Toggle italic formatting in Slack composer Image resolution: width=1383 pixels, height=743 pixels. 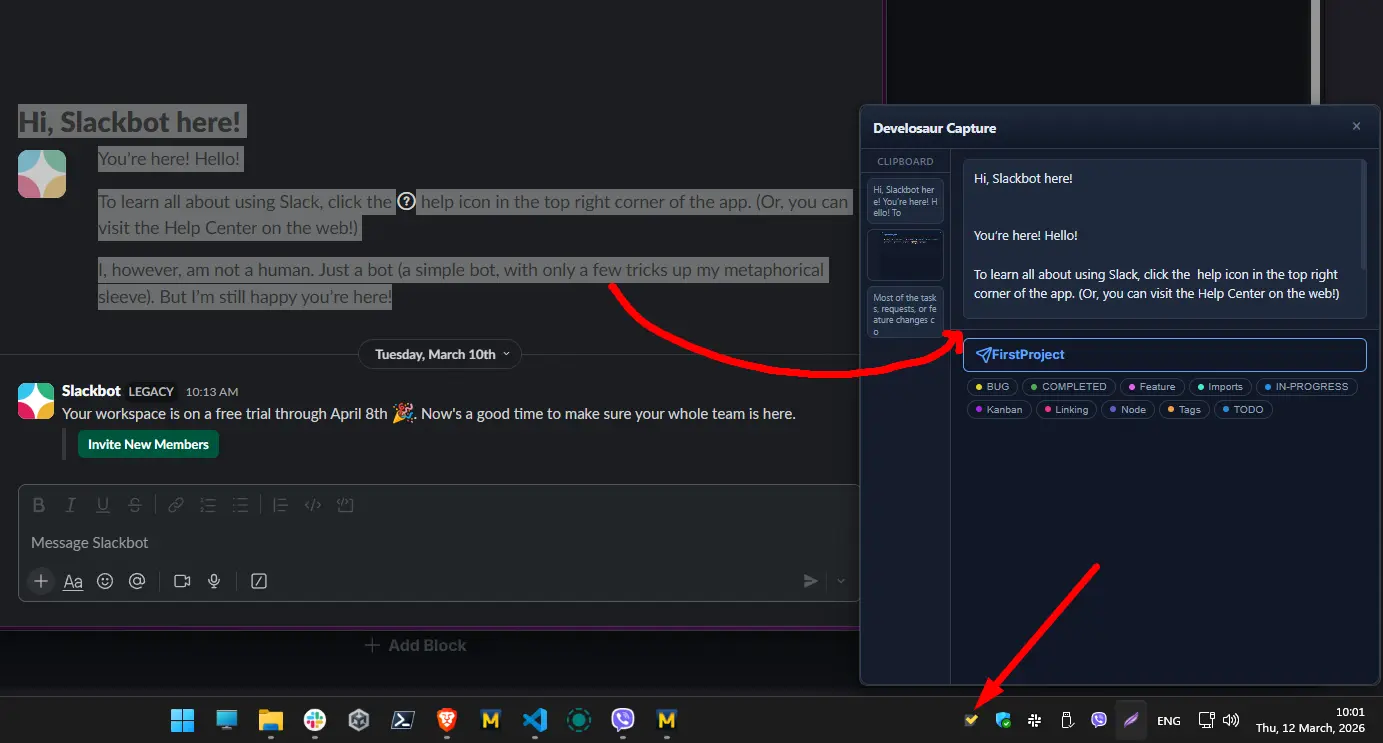(71, 505)
